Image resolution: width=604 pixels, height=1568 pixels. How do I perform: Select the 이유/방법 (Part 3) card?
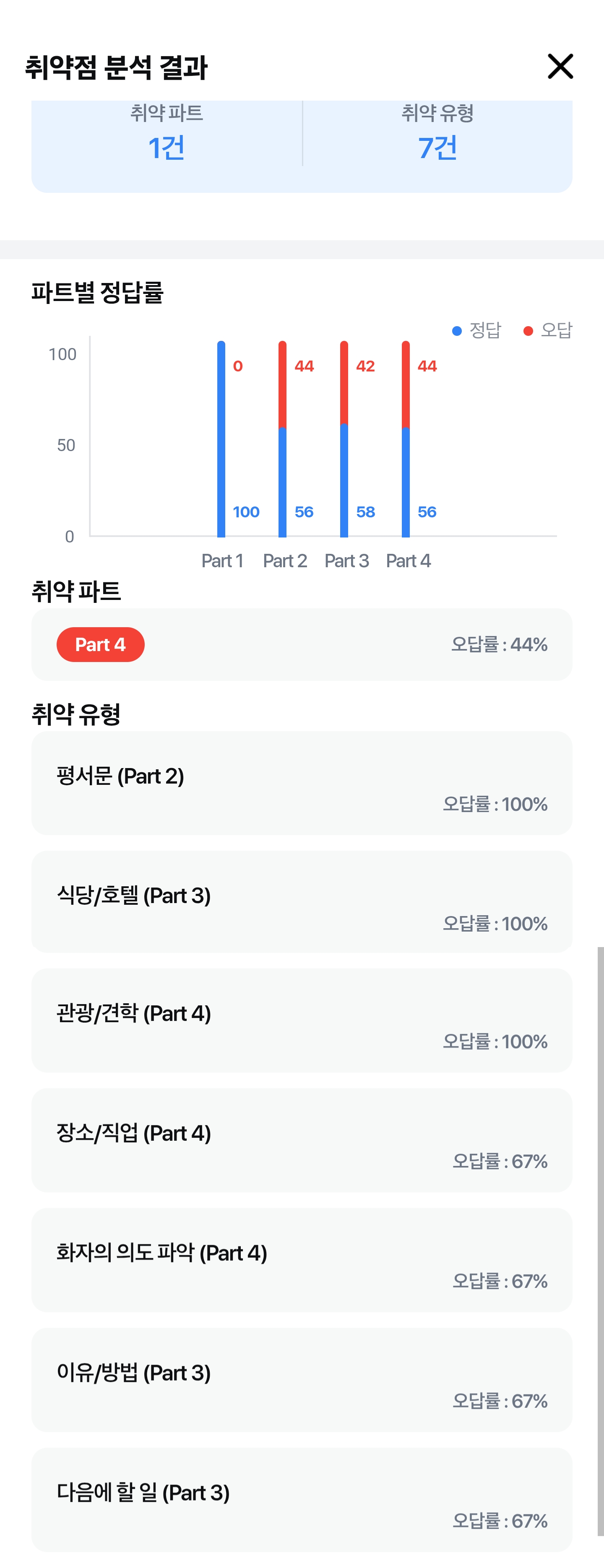pyautogui.click(x=302, y=1380)
